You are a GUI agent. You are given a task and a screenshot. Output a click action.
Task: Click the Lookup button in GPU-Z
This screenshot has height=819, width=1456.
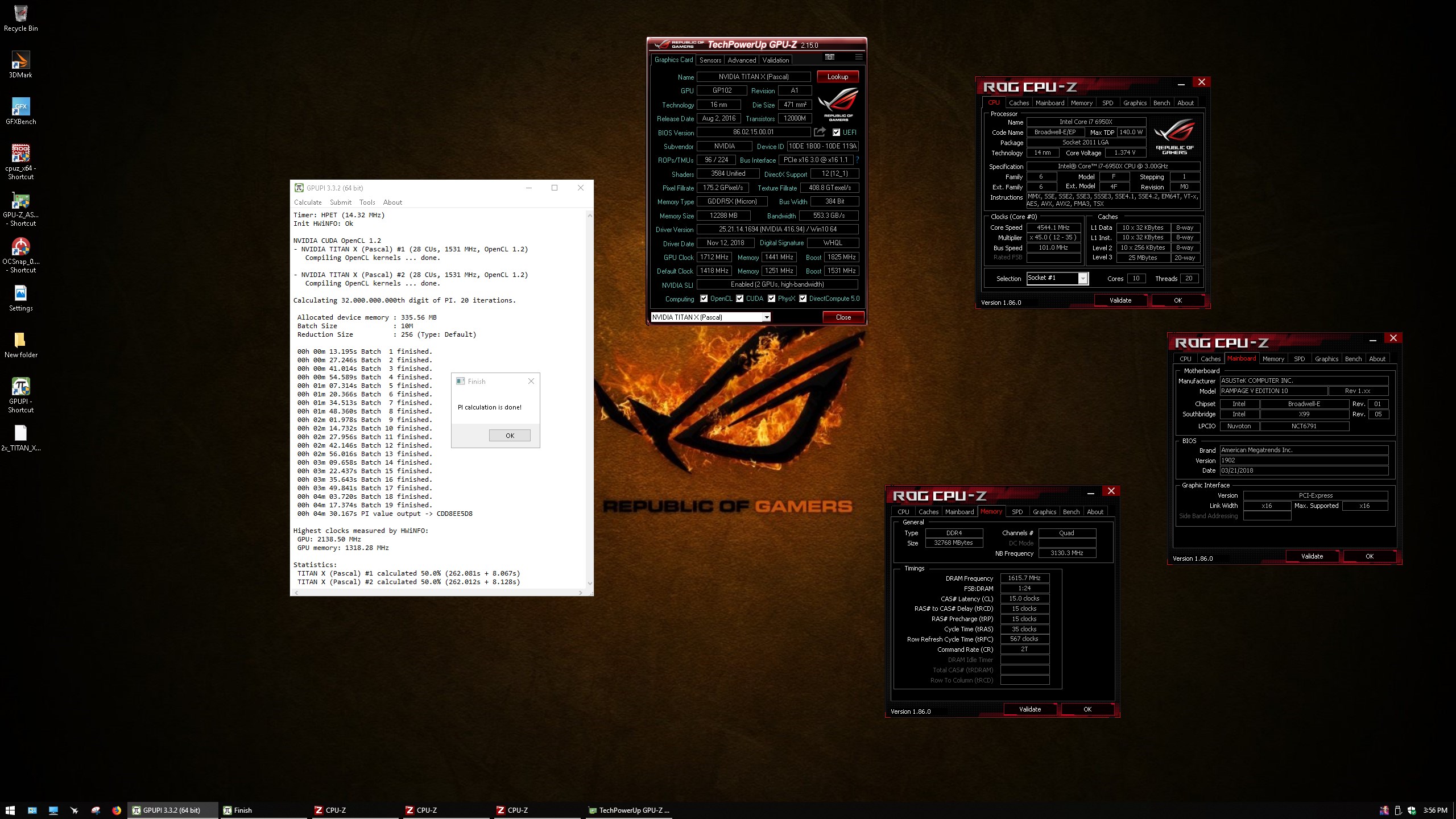tap(838, 76)
